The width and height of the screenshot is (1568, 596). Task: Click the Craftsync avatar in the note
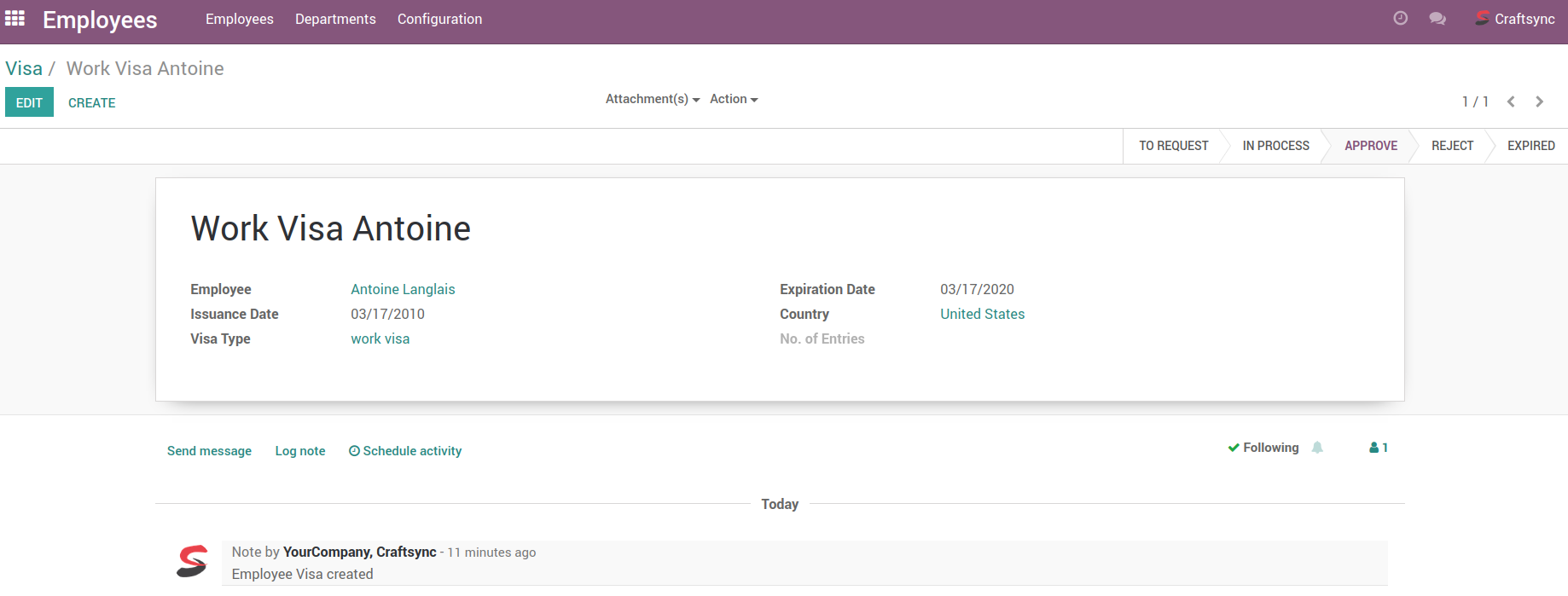(x=192, y=561)
